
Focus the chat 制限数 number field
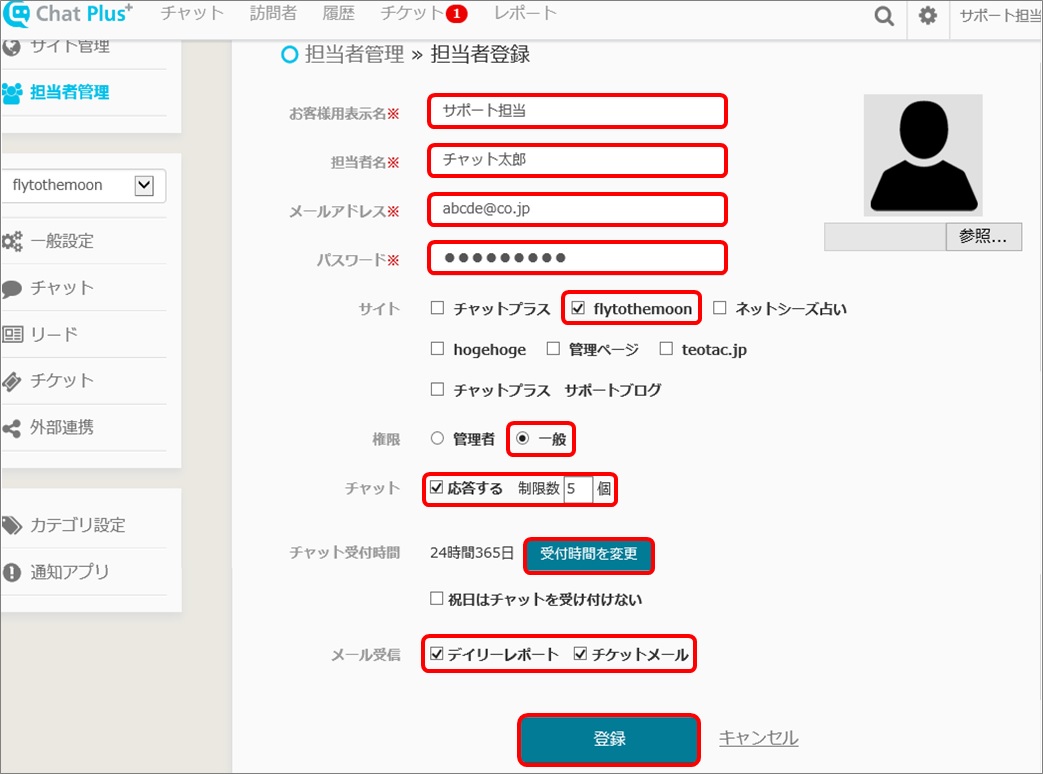tap(577, 489)
